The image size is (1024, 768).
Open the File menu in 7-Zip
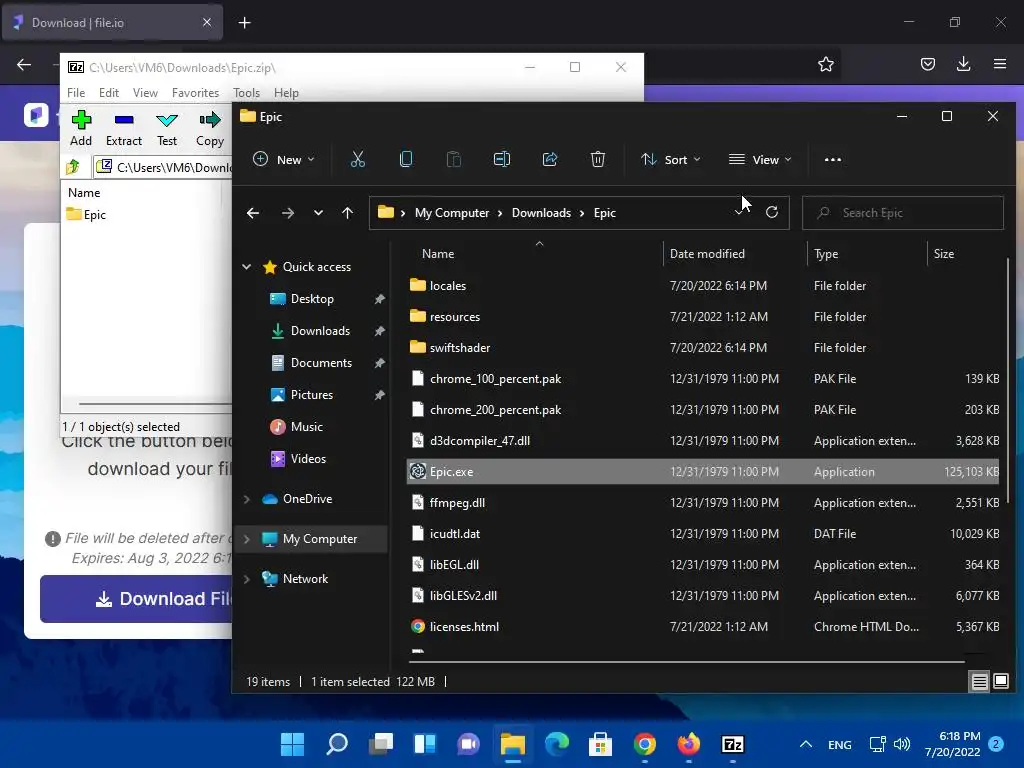(76, 93)
